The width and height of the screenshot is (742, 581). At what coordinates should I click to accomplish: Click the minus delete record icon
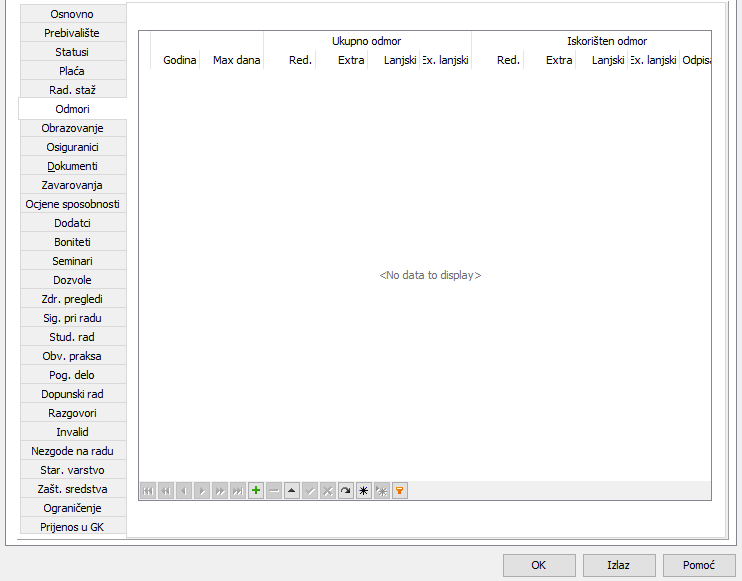point(274,491)
